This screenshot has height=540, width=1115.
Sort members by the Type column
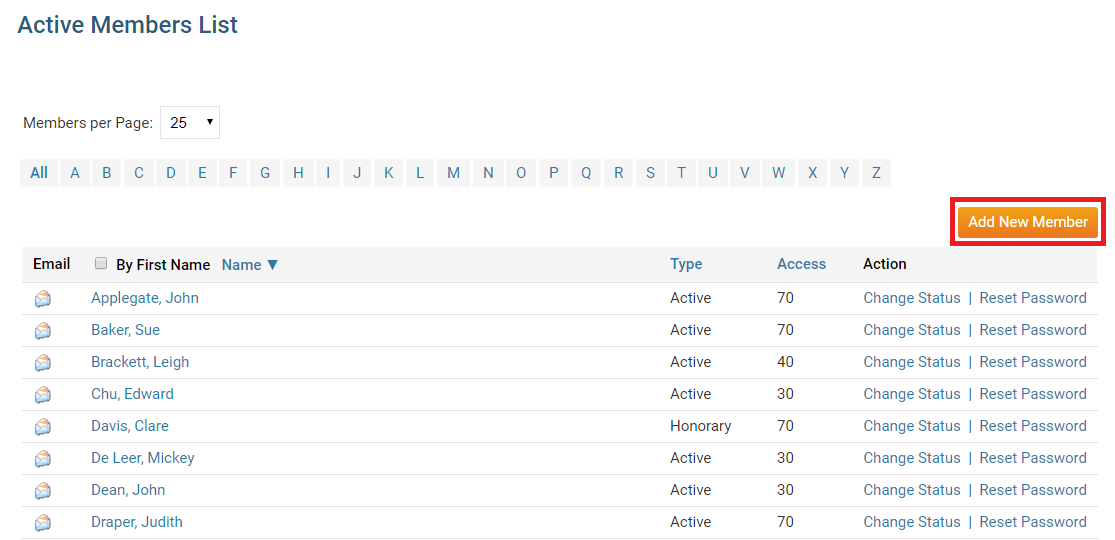click(686, 264)
